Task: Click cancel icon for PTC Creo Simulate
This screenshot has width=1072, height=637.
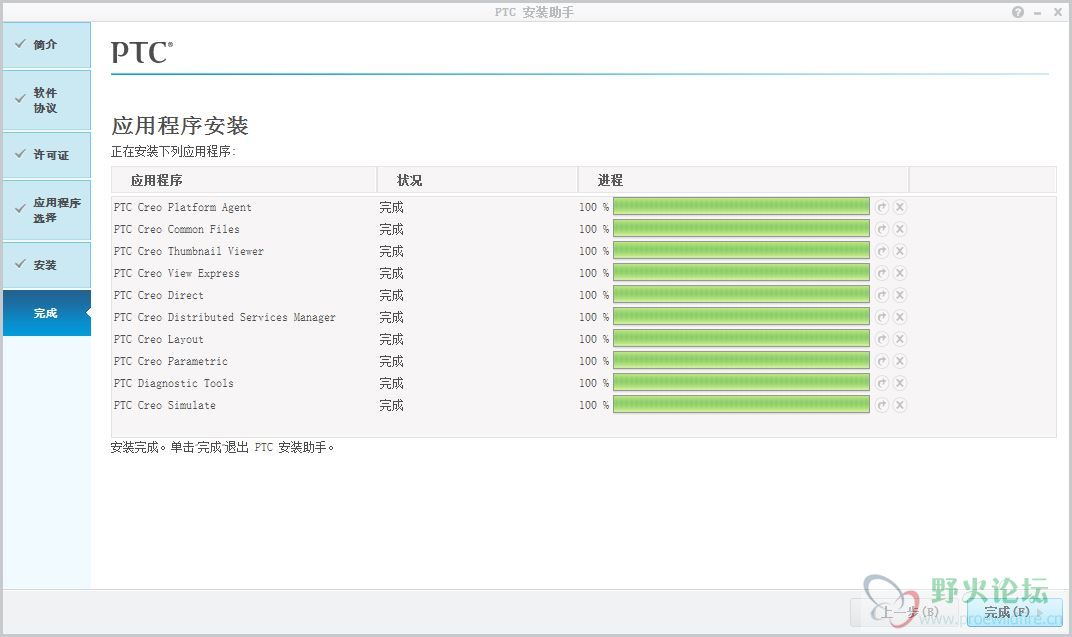Action: 900,405
